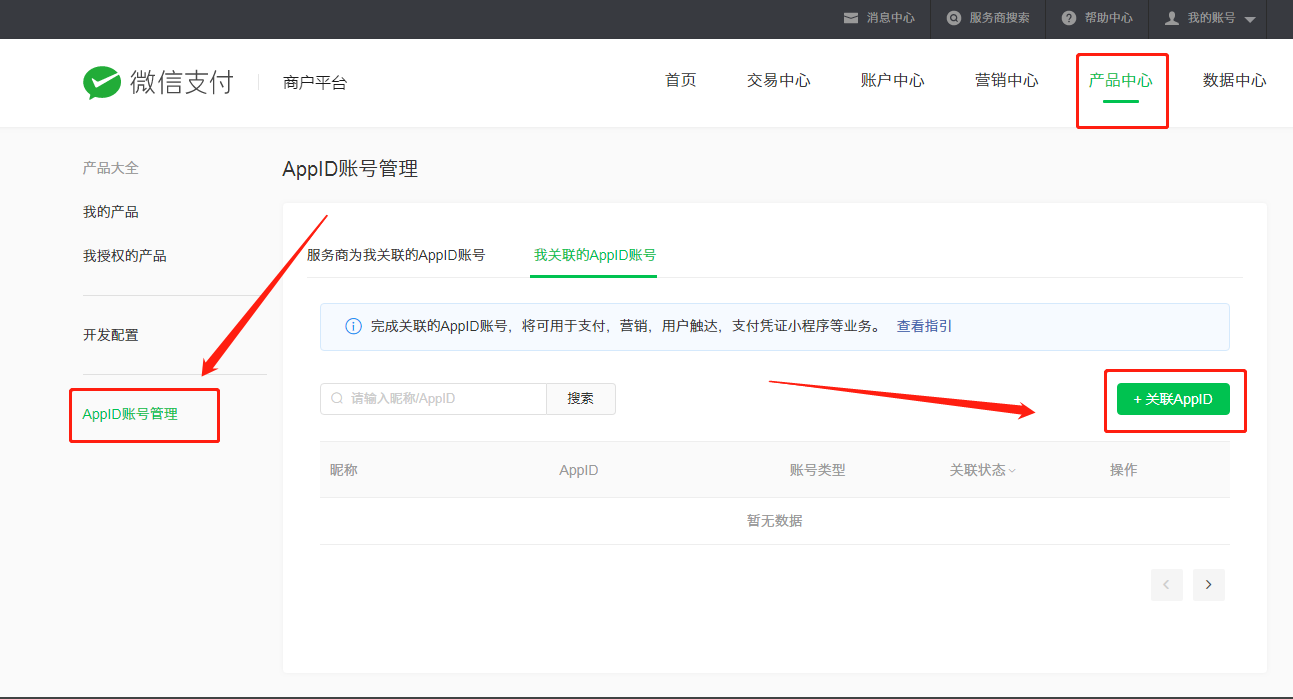Image resolution: width=1293 pixels, height=699 pixels.
Task: Open 产品中心 in the main navigation
Action: pyautogui.click(x=1121, y=80)
